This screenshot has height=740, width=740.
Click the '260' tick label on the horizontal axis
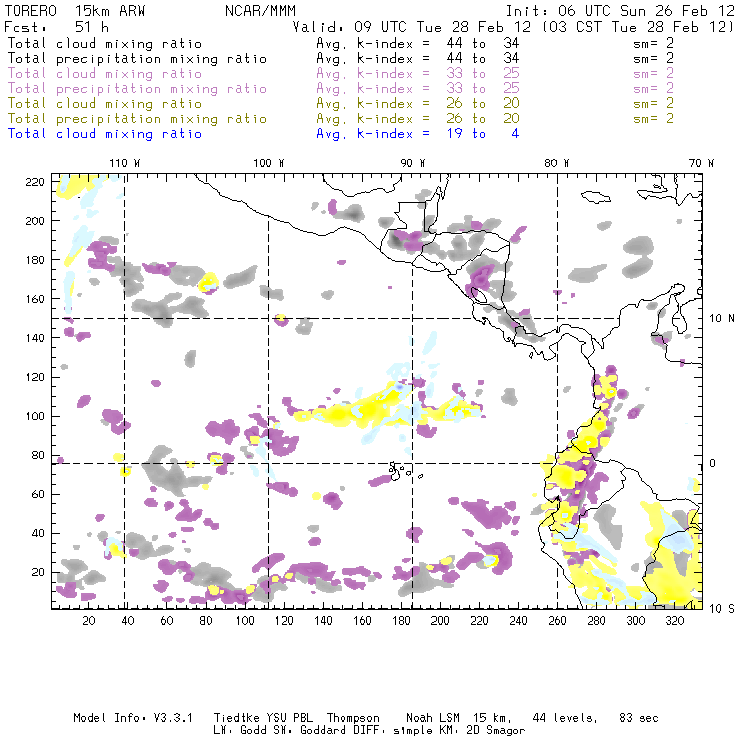point(557,620)
